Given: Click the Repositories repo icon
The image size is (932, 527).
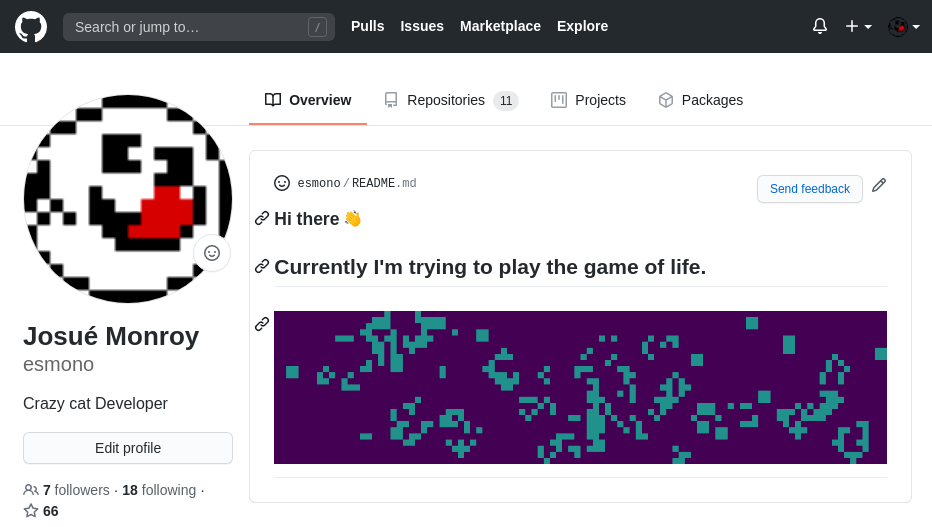Looking at the screenshot, I should coord(391,100).
